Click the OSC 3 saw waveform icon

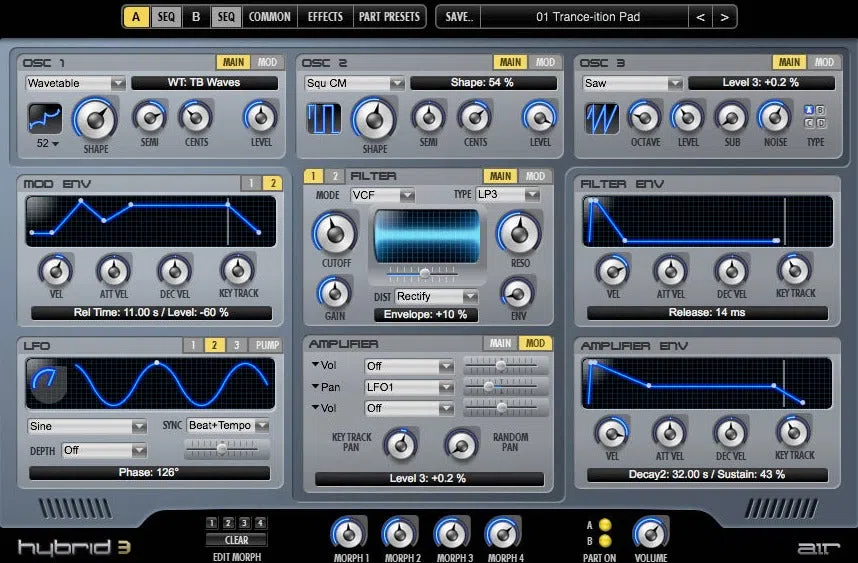tap(602, 118)
